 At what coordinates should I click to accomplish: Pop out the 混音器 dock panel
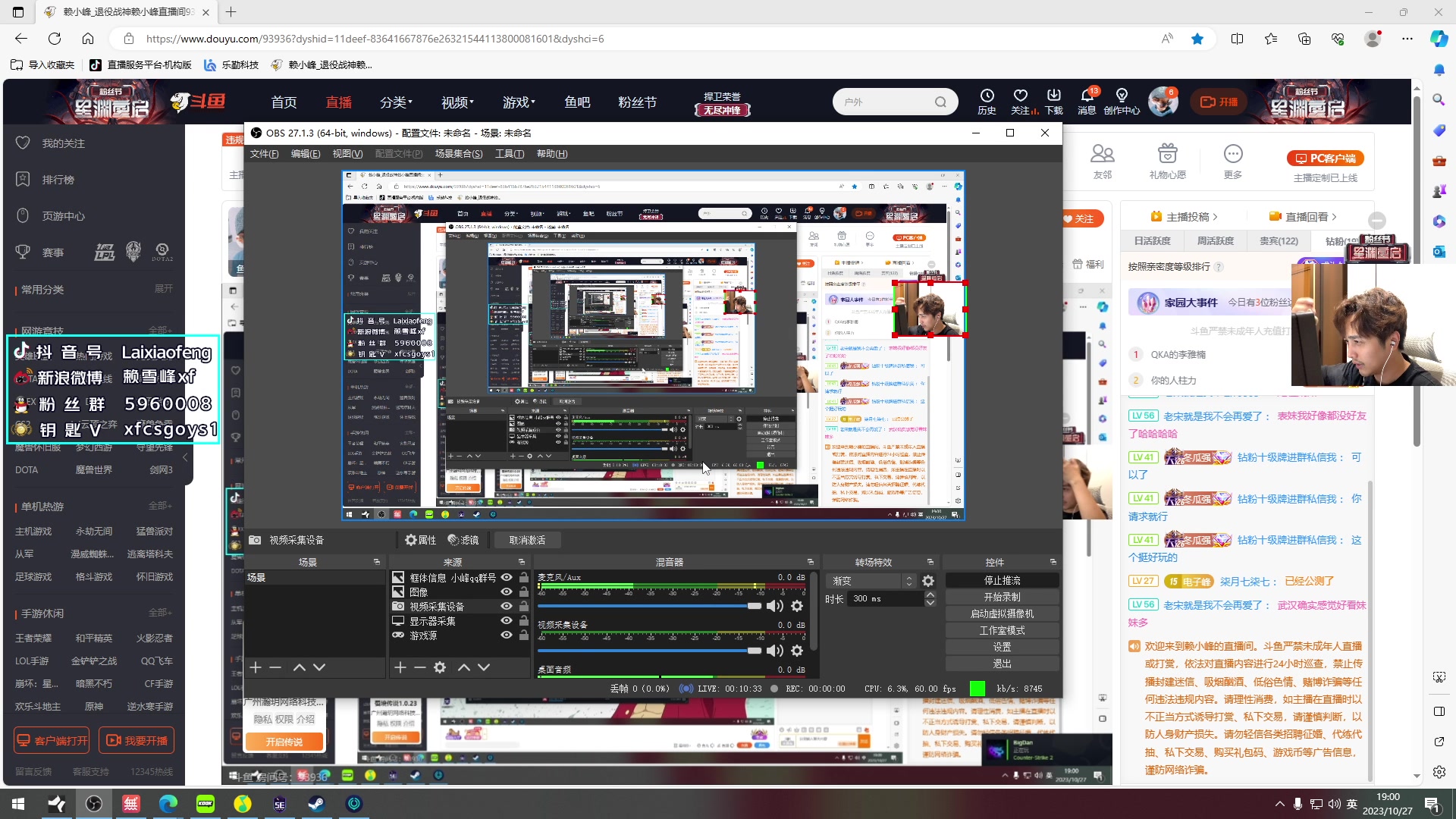point(811,562)
